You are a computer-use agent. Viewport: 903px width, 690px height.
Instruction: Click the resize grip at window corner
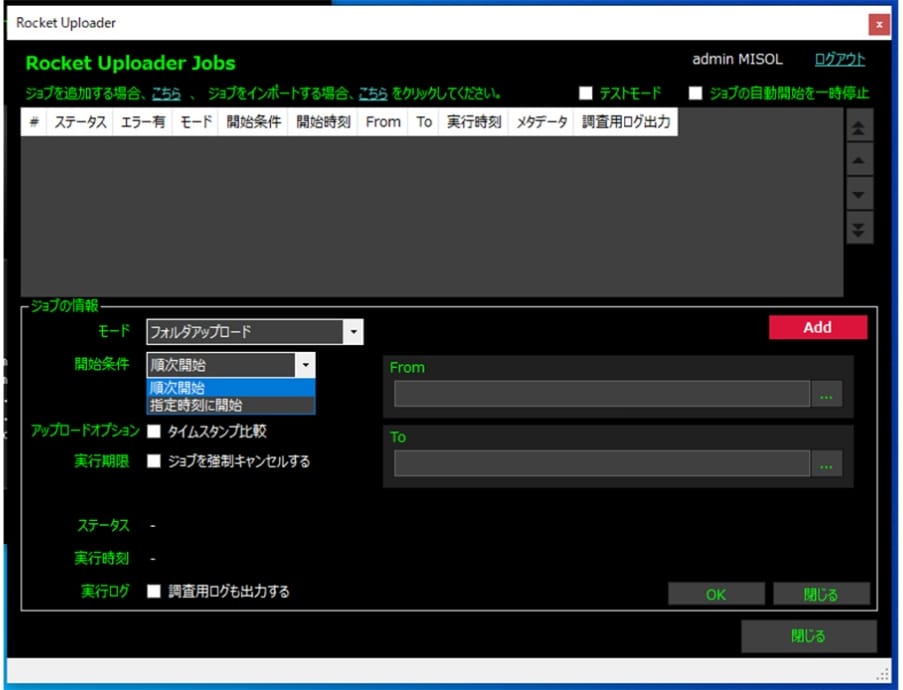[x=883, y=674]
